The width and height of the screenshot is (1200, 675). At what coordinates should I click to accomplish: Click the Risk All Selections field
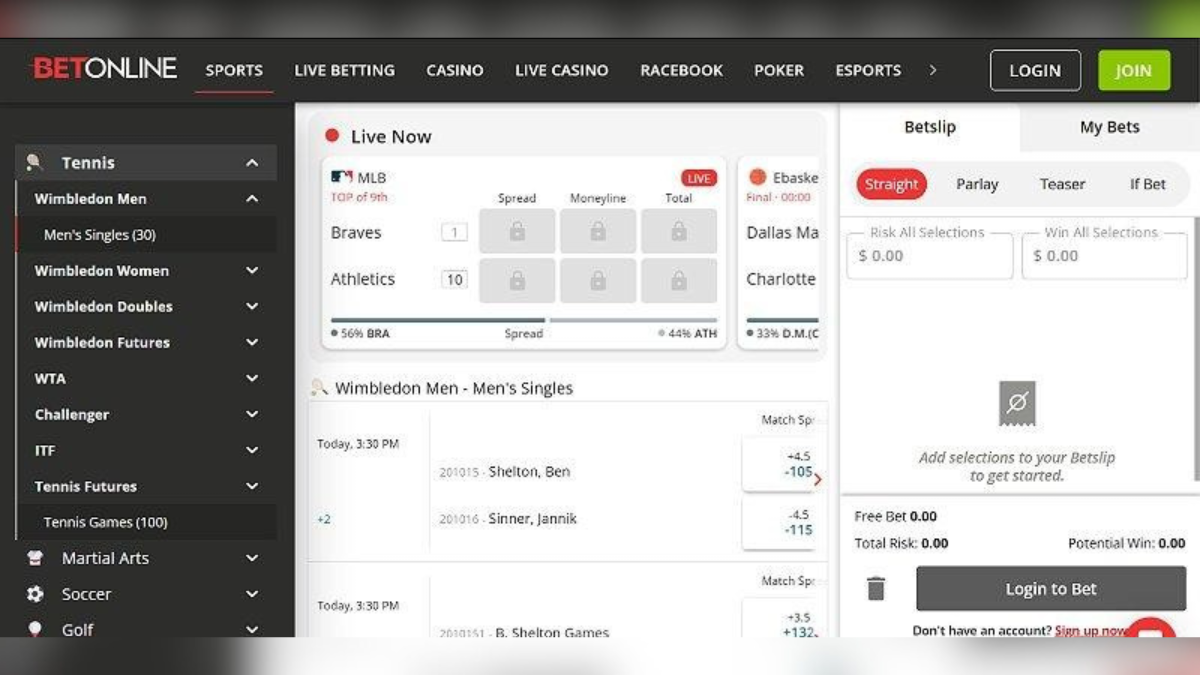pyautogui.click(x=929, y=256)
